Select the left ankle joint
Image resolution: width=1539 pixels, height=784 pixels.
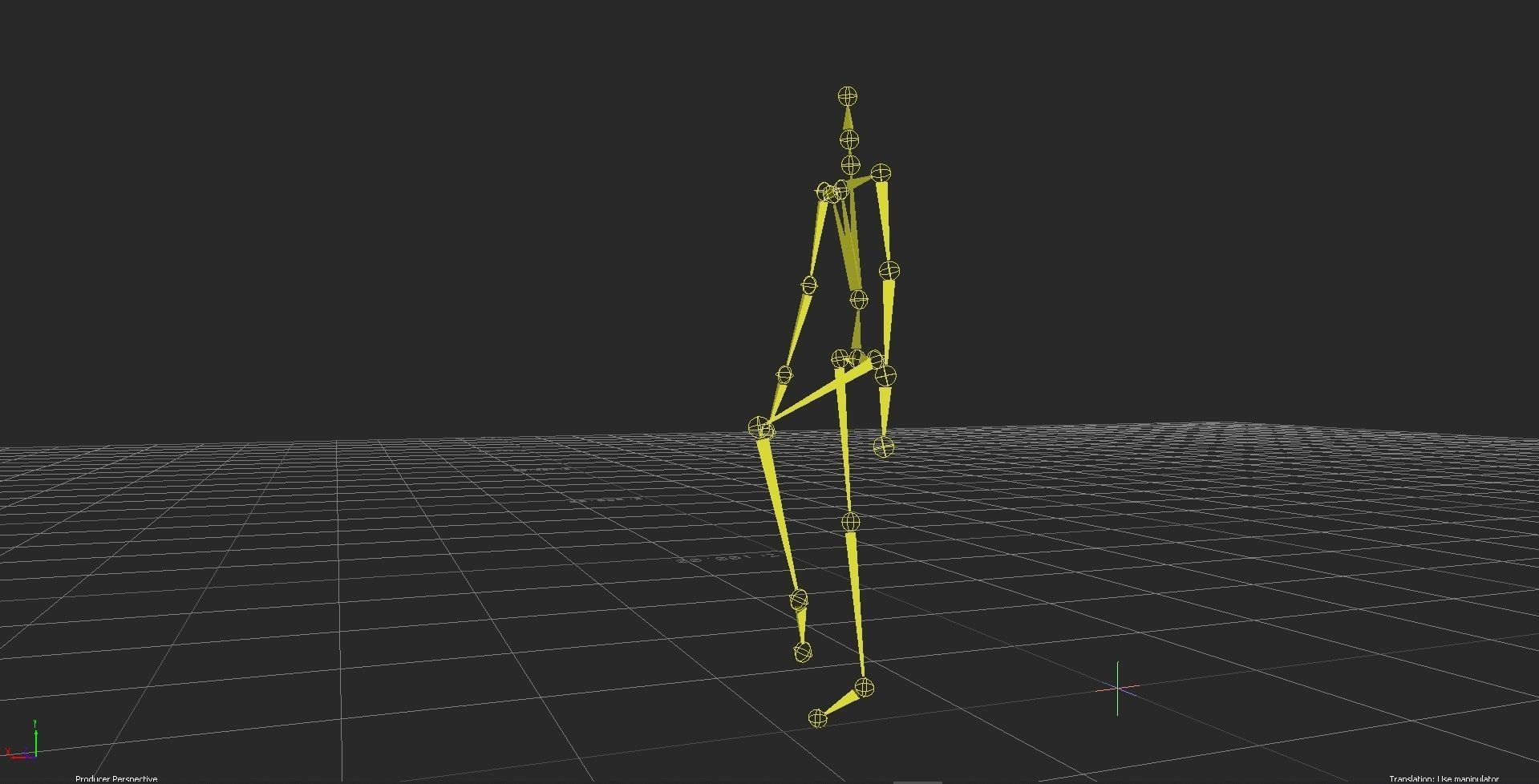pyautogui.click(x=800, y=600)
